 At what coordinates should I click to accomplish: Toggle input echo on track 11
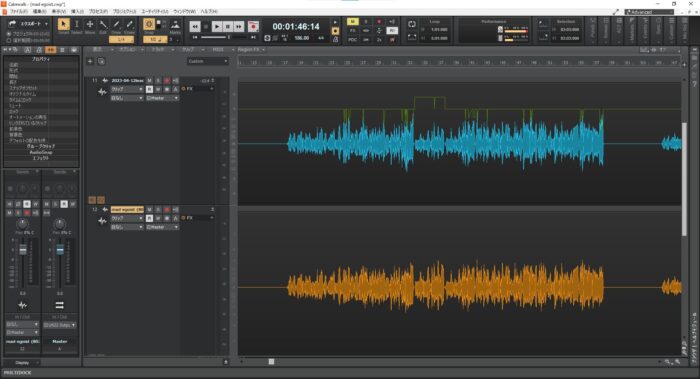[x=175, y=81]
